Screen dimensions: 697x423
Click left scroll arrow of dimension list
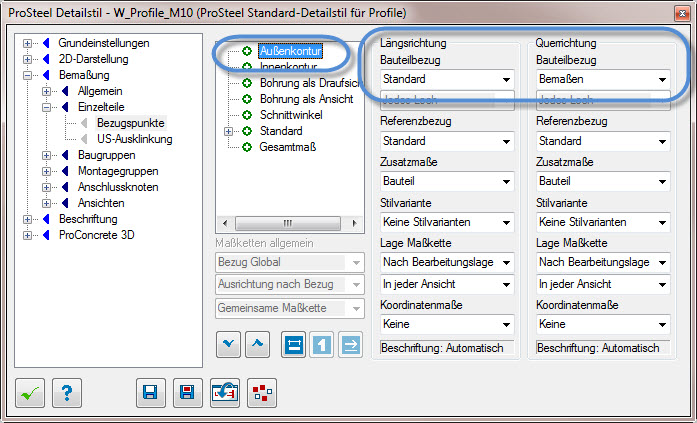225,223
